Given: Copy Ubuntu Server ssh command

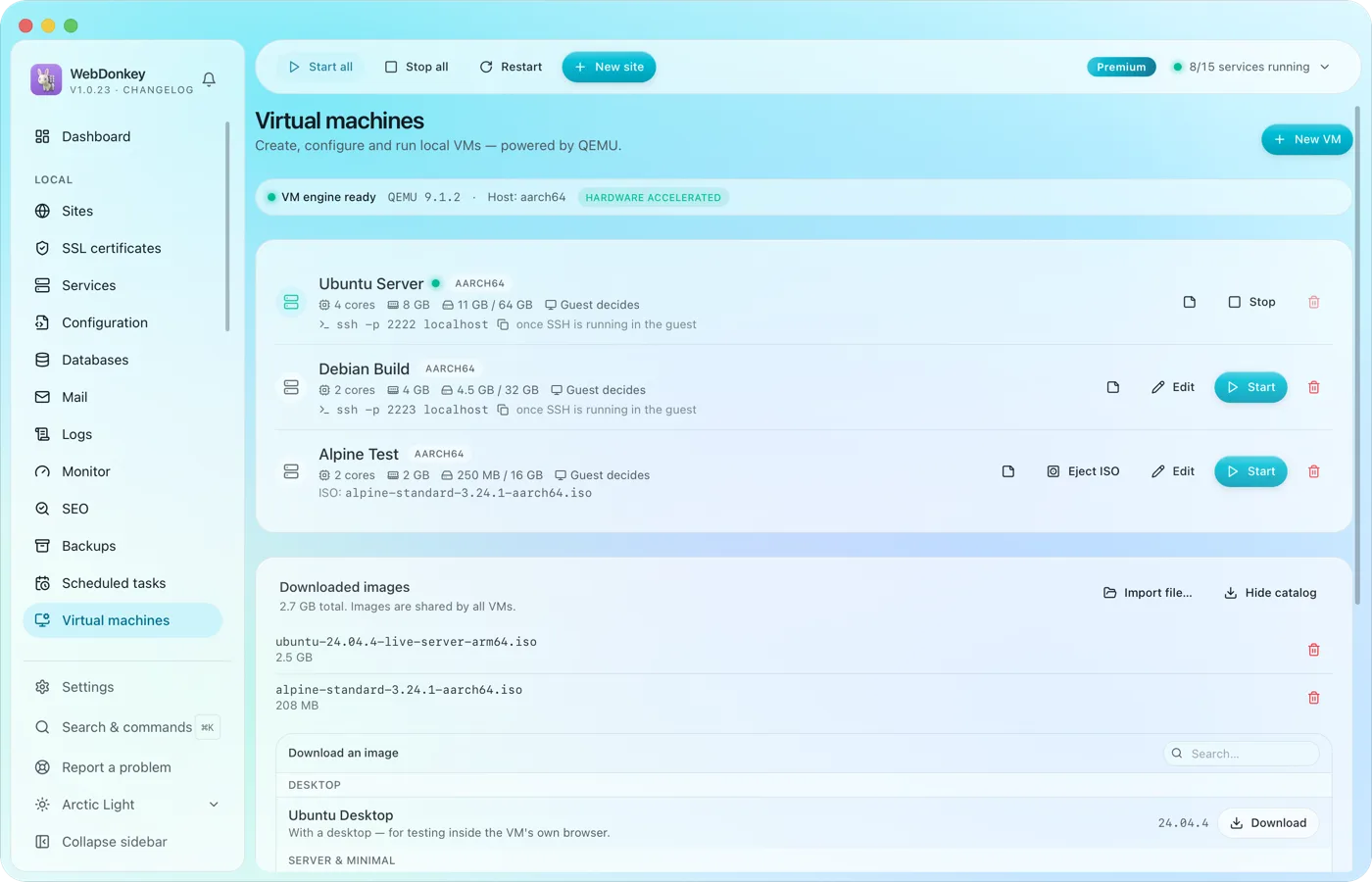Looking at the screenshot, I should (x=503, y=324).
